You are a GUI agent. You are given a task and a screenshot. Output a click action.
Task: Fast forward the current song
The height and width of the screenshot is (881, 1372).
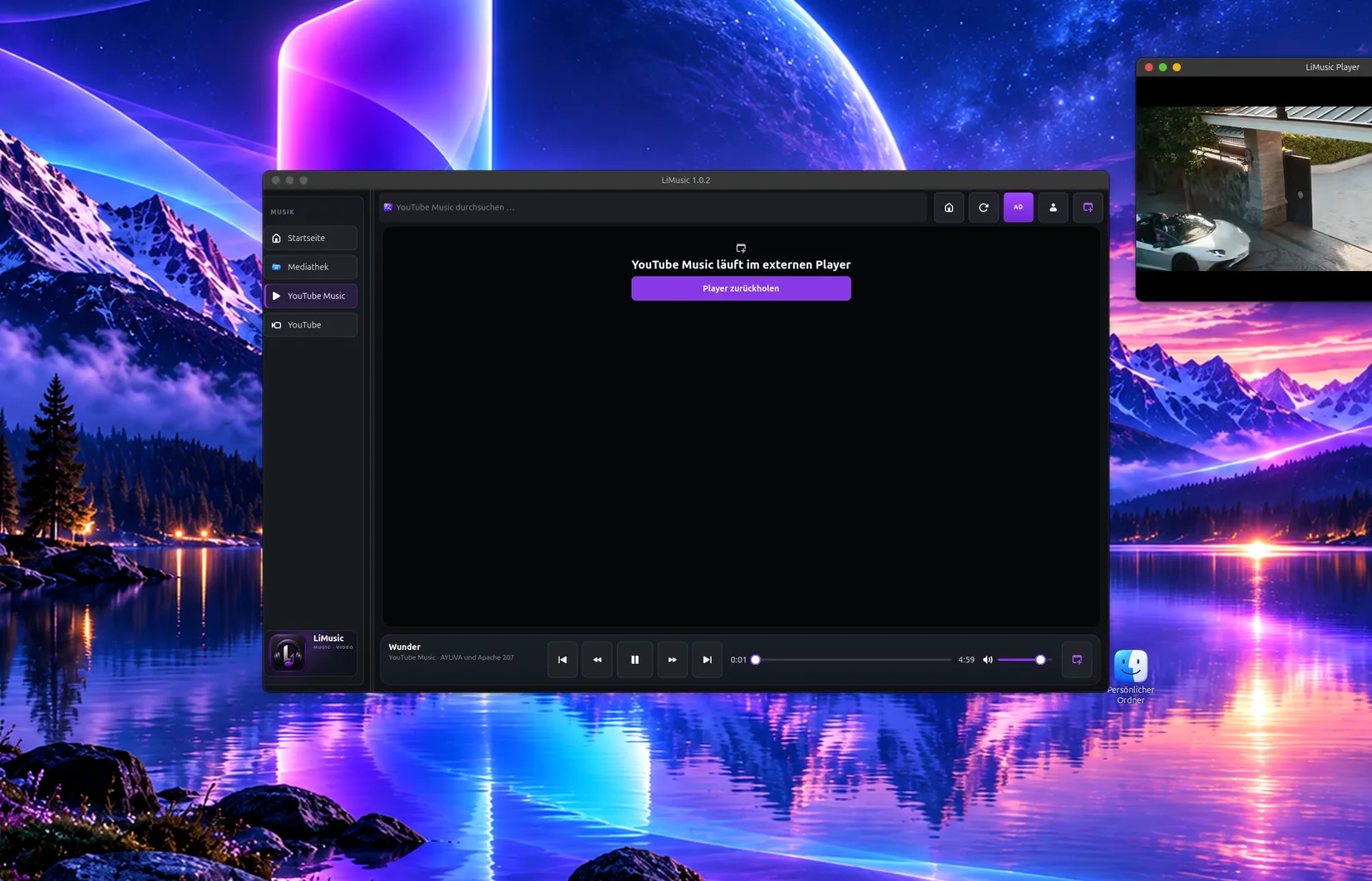[x=673, y=660]
